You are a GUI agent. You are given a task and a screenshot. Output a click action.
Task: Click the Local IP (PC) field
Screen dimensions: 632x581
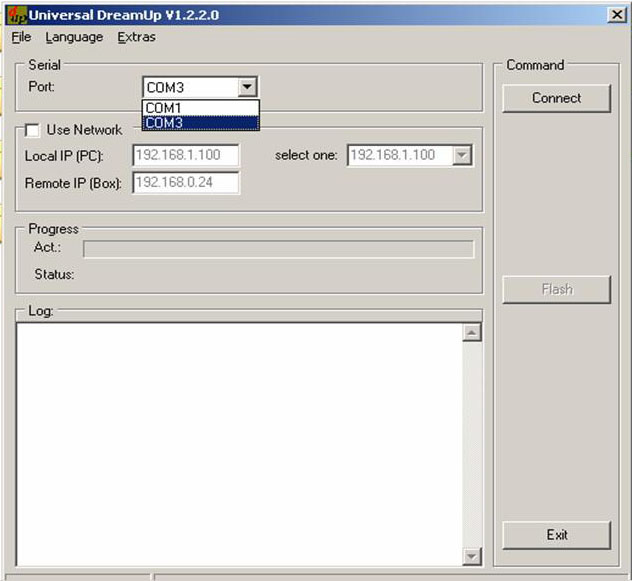186,155
